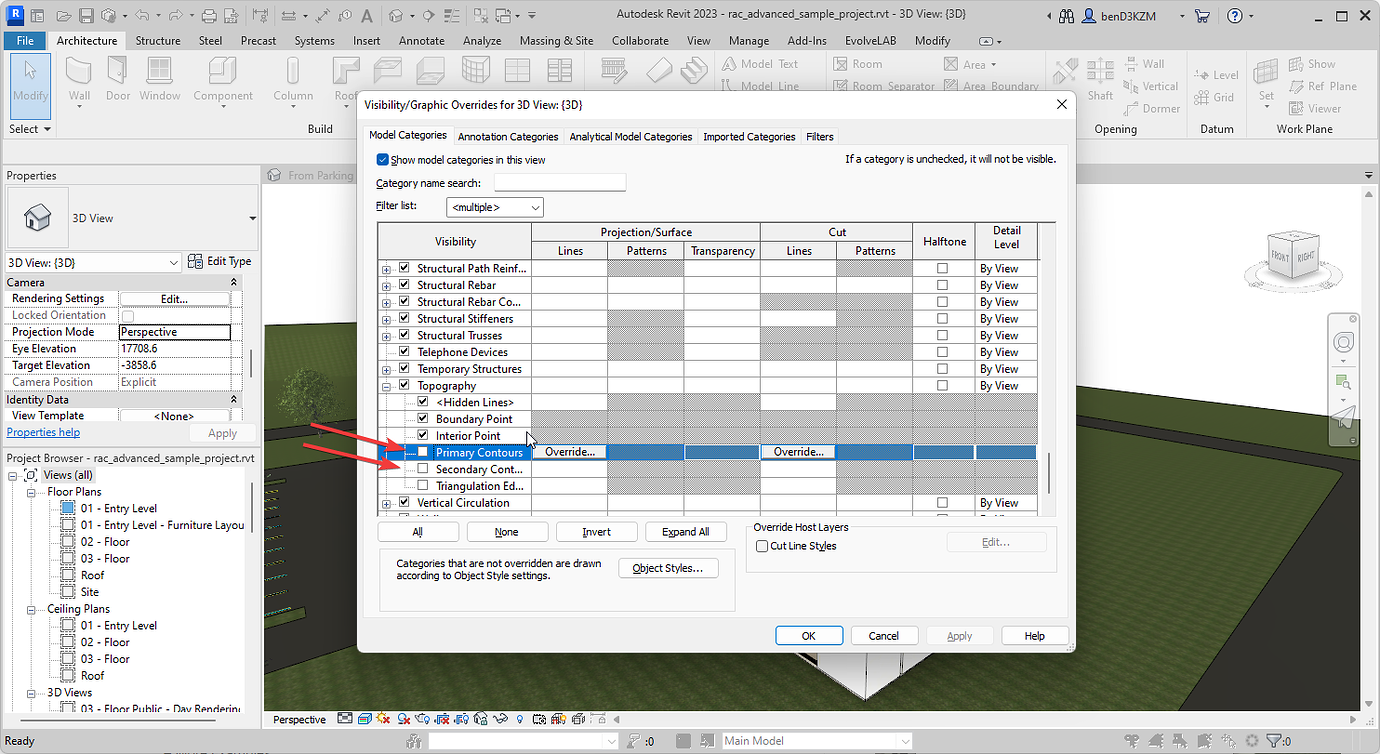The height and width of the screenshot is (754, 1380).
Task: Open Rendering settings via the teapot icon
Action: 423,719
